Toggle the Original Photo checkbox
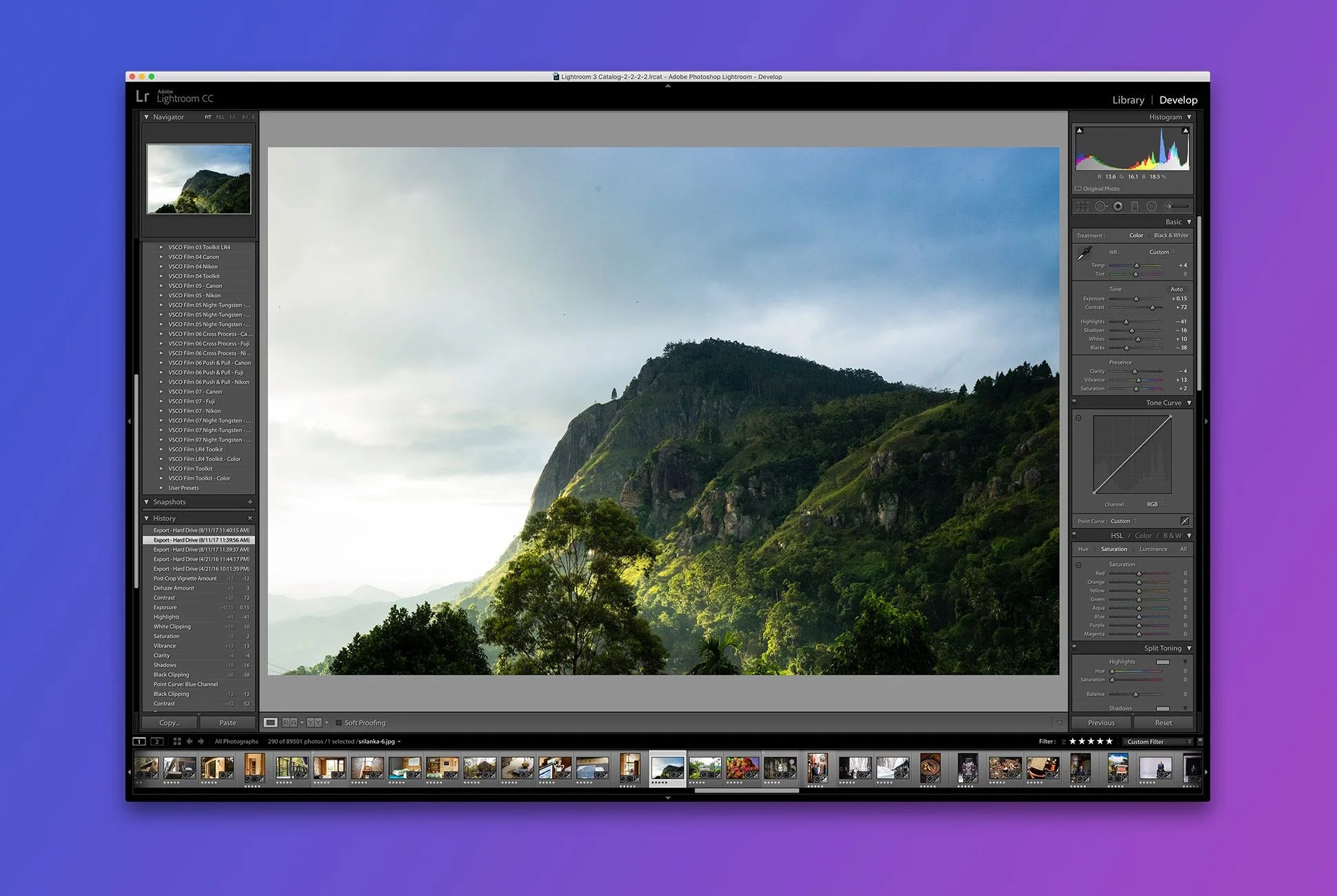The height and width of the screenshot is (896, 1337). click(x=1079, y=189)
